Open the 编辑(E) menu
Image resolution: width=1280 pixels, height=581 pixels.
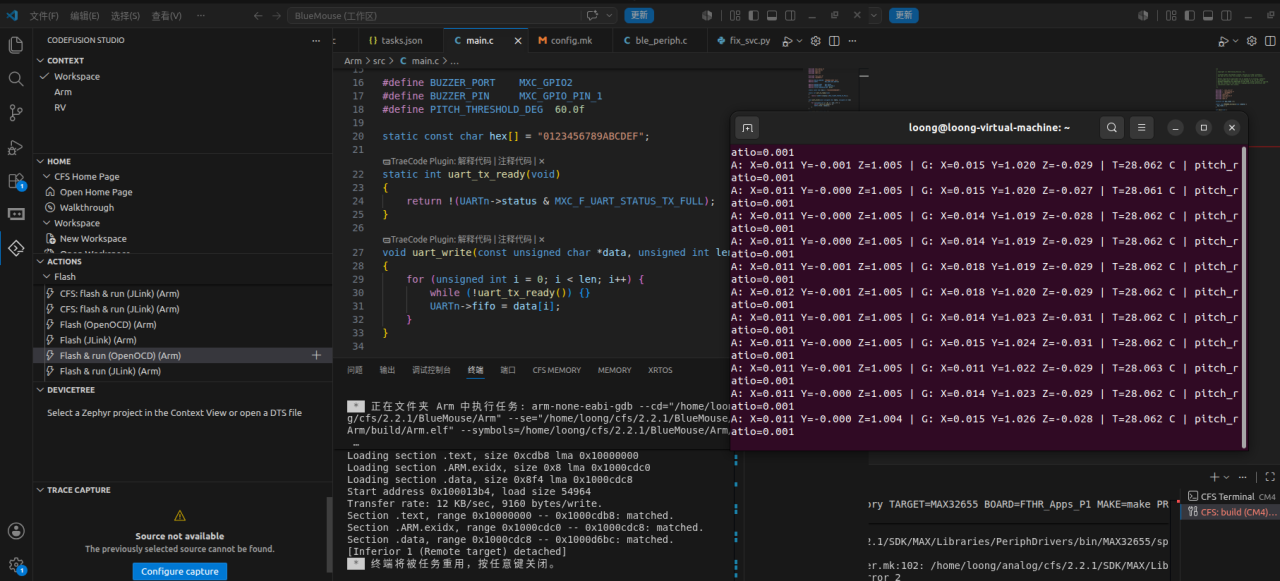(x=85, y=16)
